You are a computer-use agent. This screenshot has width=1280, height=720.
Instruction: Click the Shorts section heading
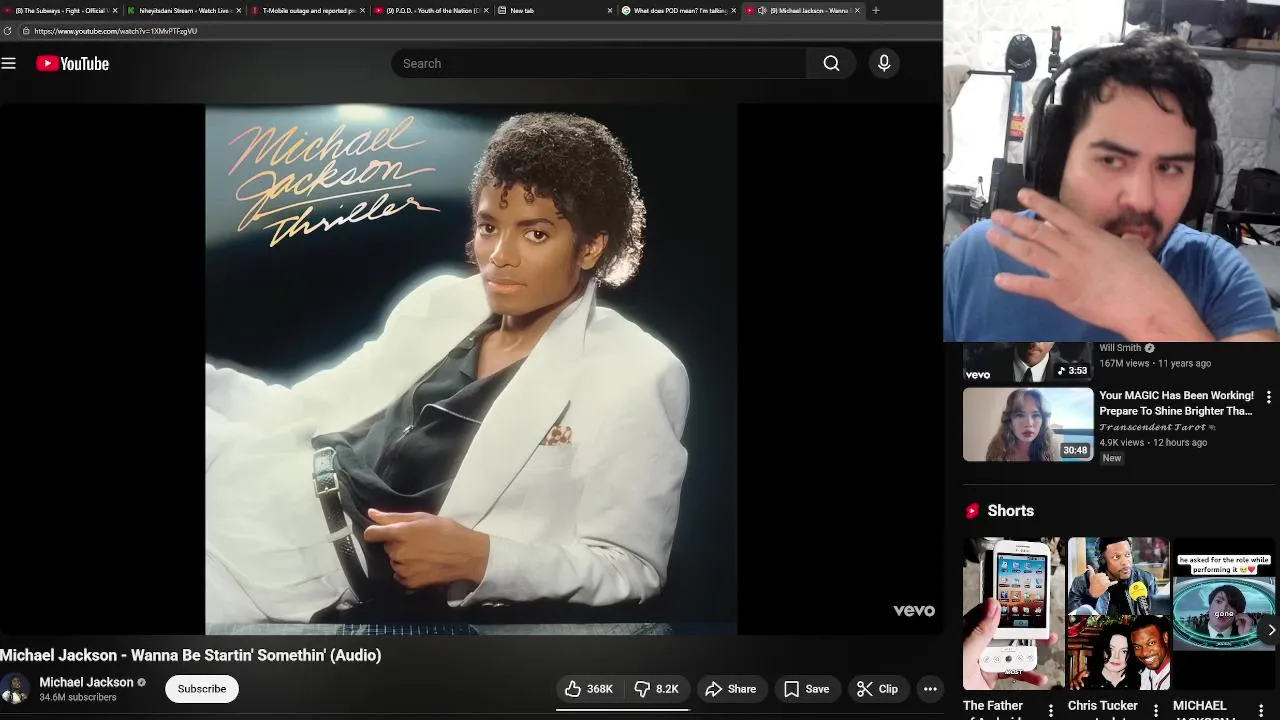(1010, 511)
